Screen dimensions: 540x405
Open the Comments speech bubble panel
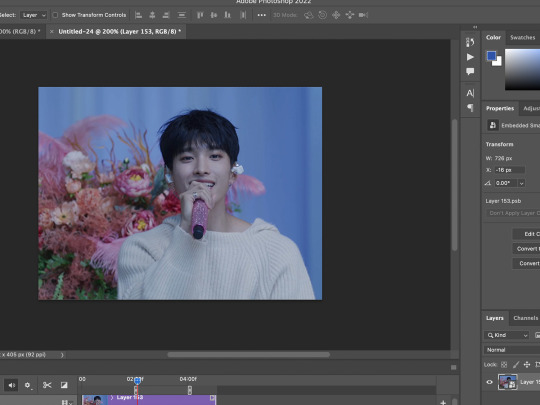coord(470,71)
